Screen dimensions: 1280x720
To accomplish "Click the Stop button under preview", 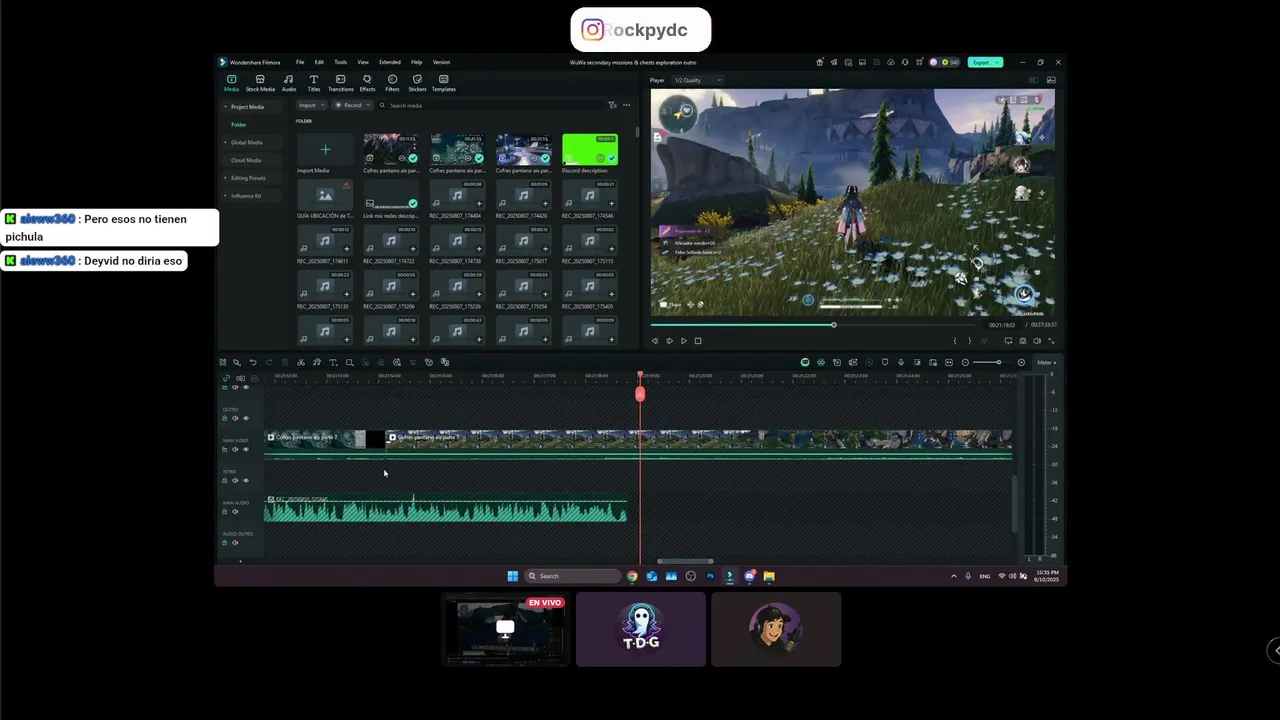I will click(x=698, y=341).
